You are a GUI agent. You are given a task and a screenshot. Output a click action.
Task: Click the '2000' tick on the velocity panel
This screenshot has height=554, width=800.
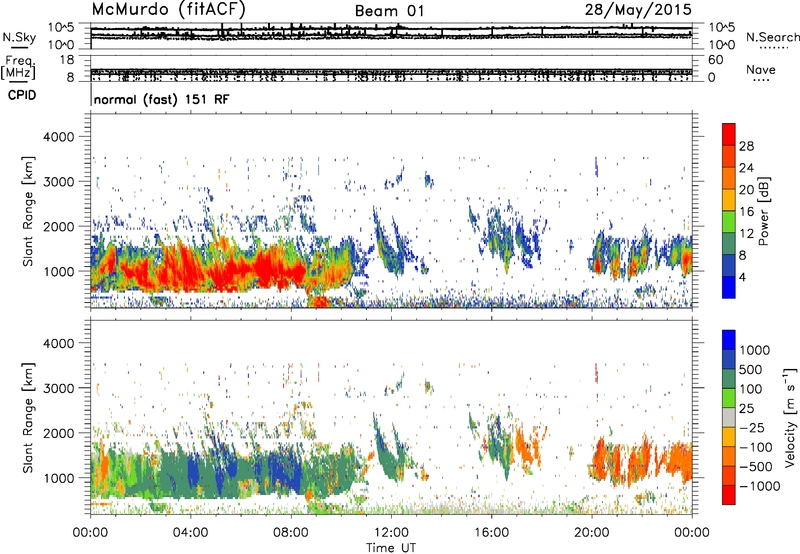click(x=60, y=433)
